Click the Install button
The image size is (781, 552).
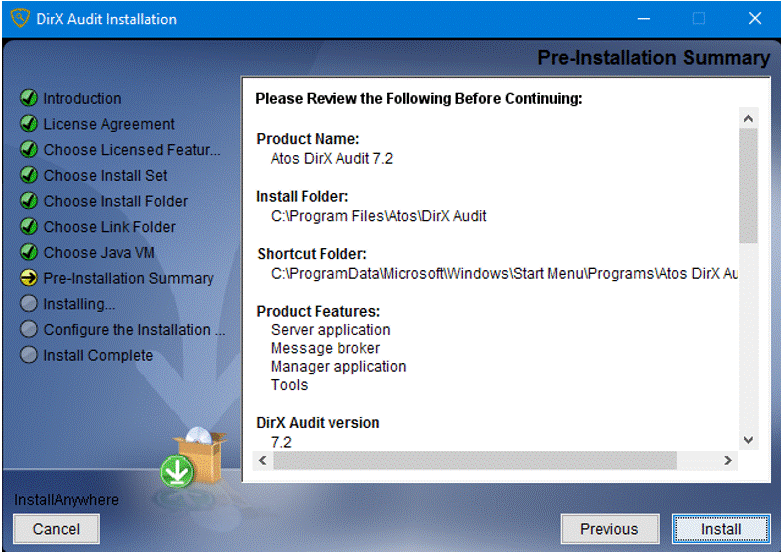pos(720,529)
